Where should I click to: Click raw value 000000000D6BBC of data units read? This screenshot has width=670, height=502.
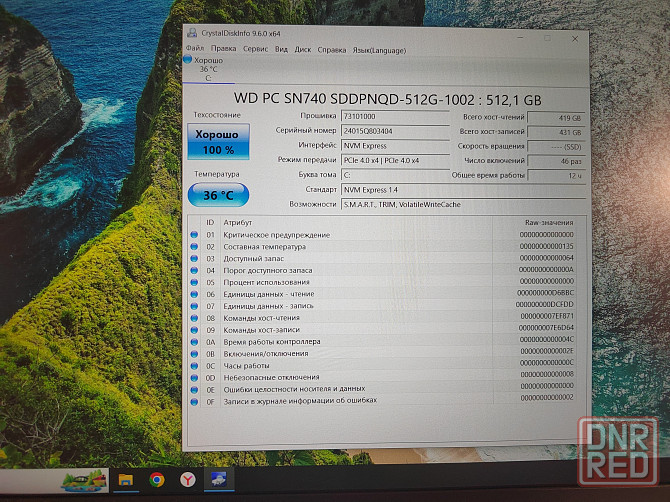pos(545,293)
